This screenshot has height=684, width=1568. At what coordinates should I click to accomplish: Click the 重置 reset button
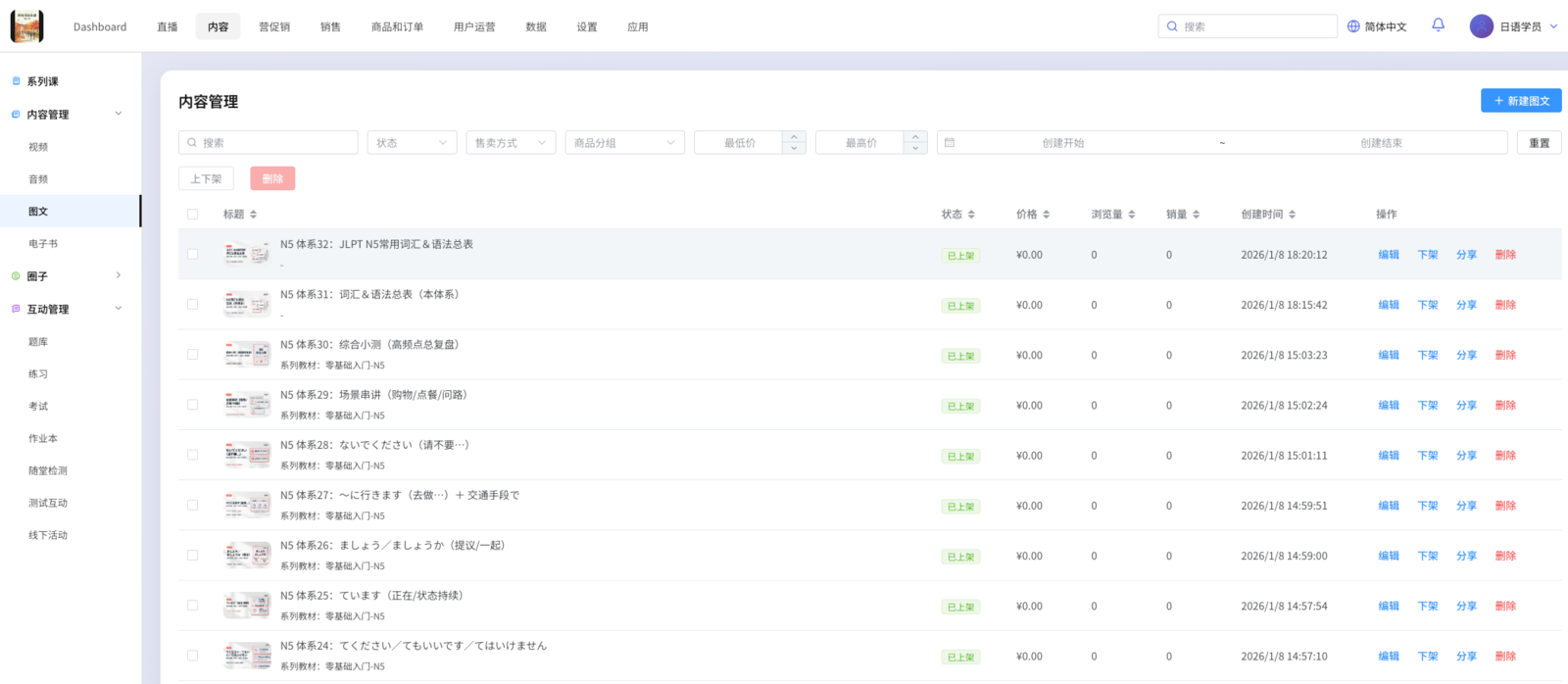(x=1540, y=143)
